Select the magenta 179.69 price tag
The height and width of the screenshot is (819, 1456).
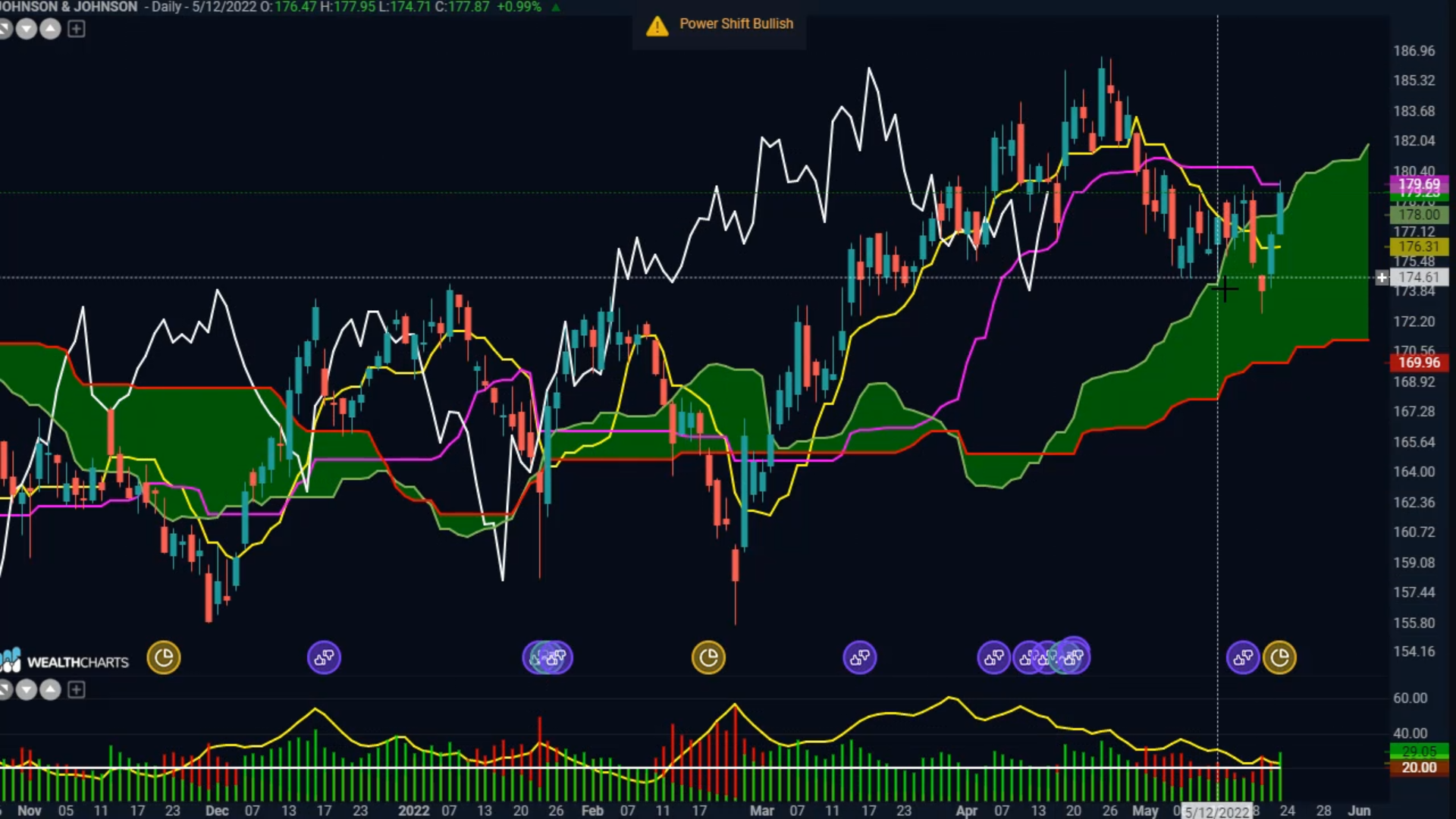(x=1419, y=184)
